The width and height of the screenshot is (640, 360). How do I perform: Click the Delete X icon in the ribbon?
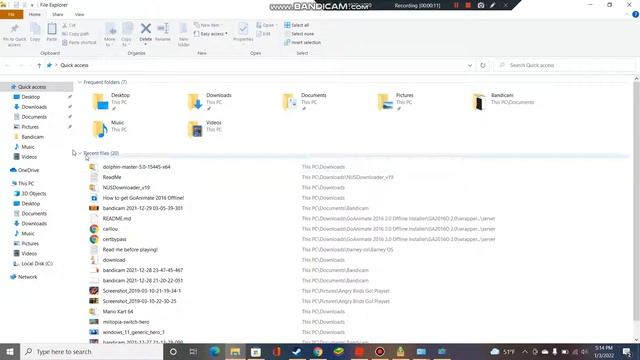(146, 29)
